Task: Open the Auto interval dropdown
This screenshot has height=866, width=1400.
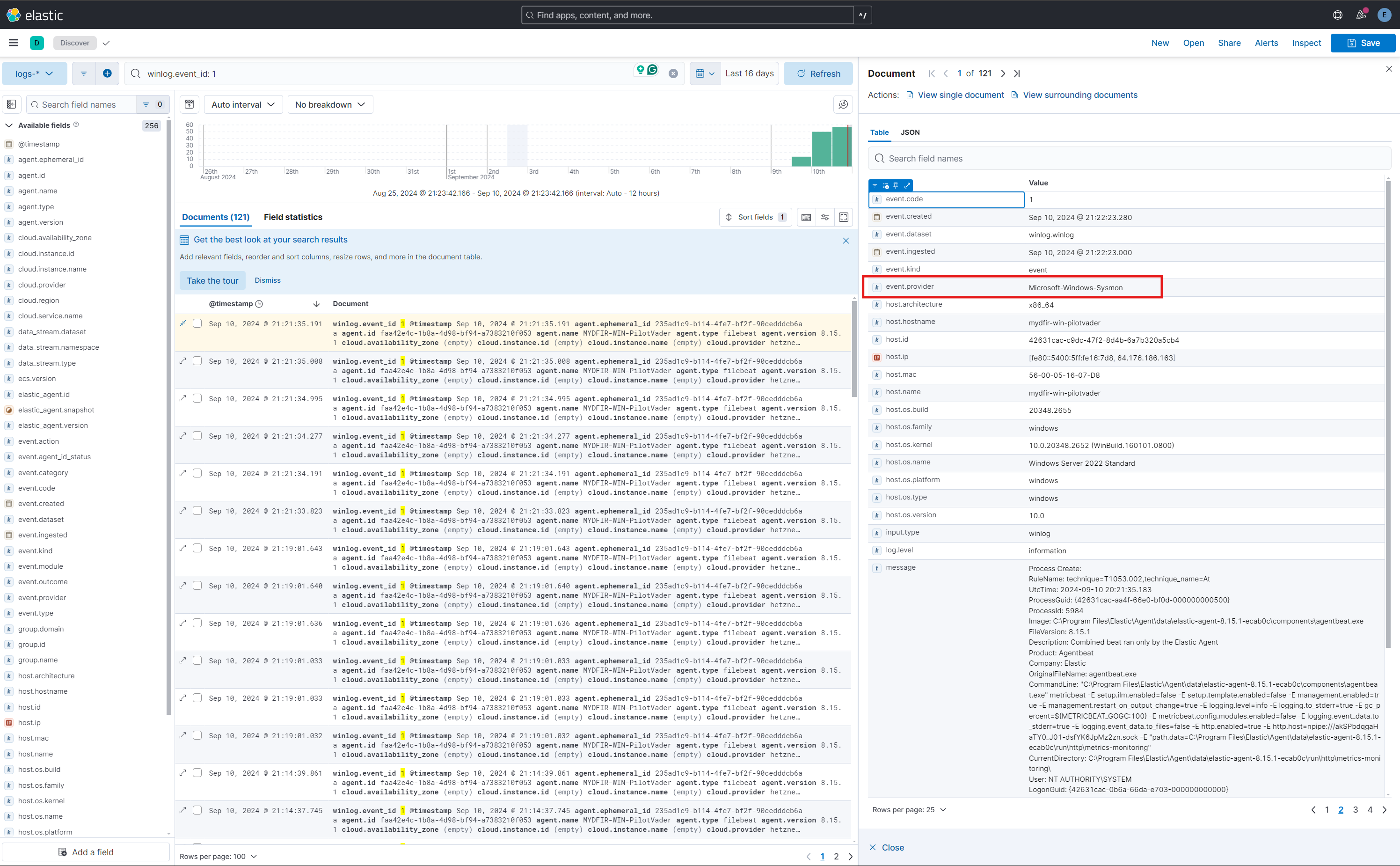Action: click(x=243, y=104)
